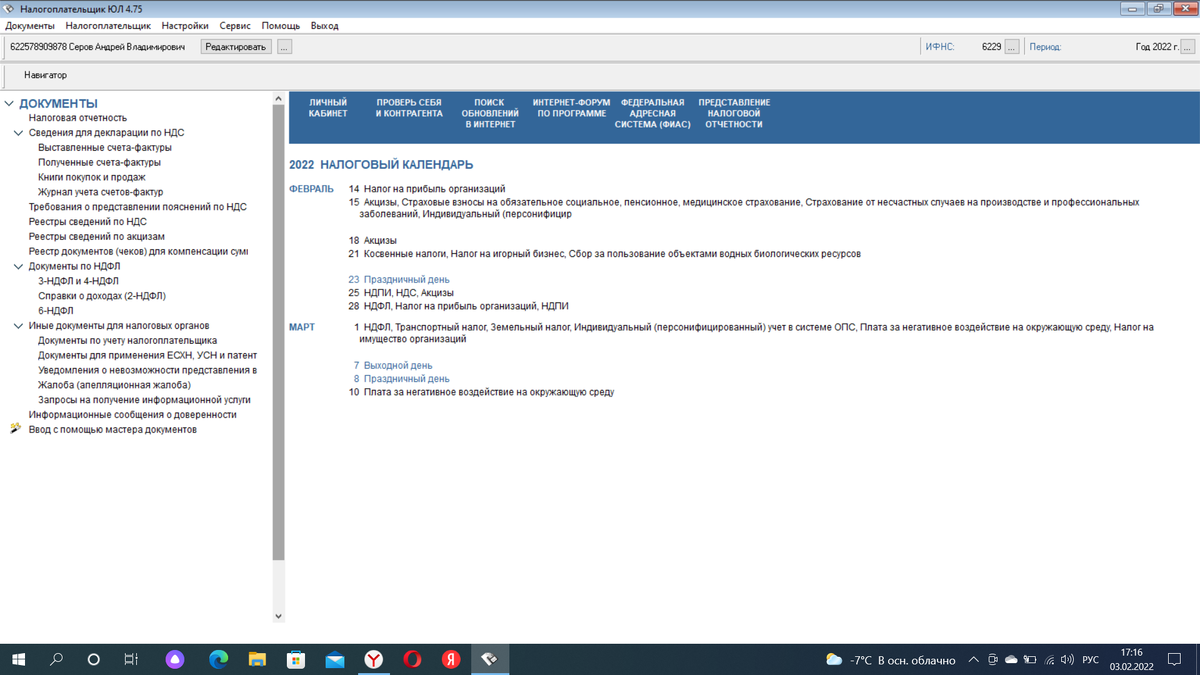Open Проверь себя и контрагента
This screenshot has width=1200, height=675.
(409, 108)
